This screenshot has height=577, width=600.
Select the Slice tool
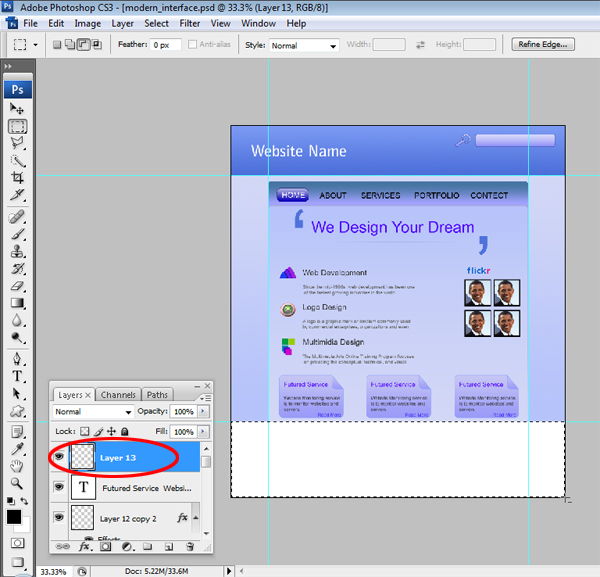coord(17,195)
